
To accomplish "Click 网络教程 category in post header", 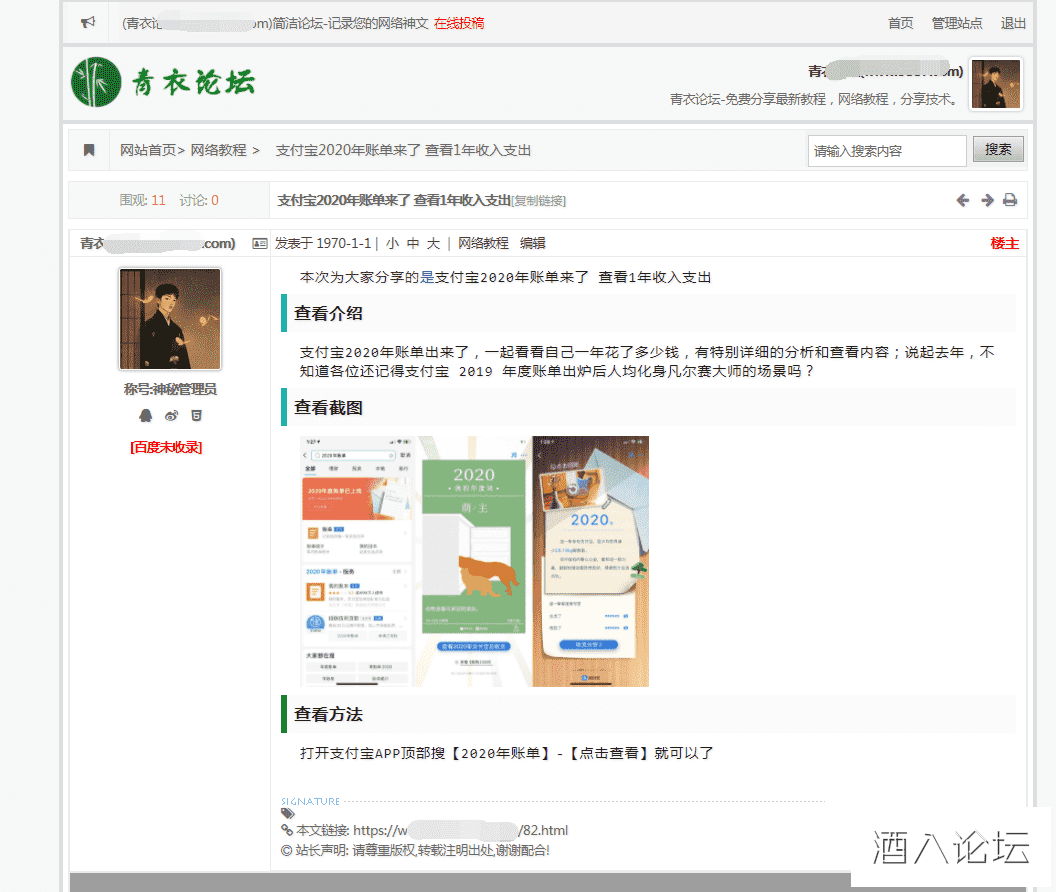I will [483, 243].
